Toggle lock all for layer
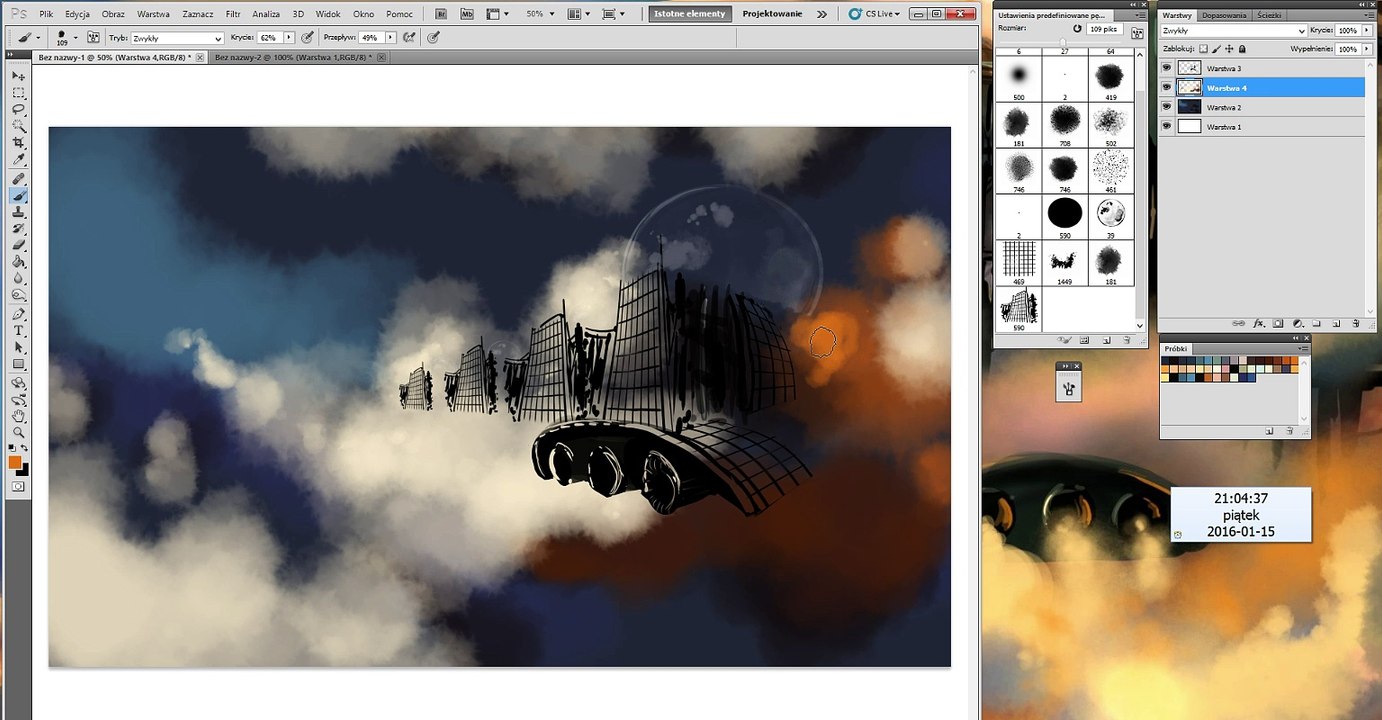 point(1242,48)
